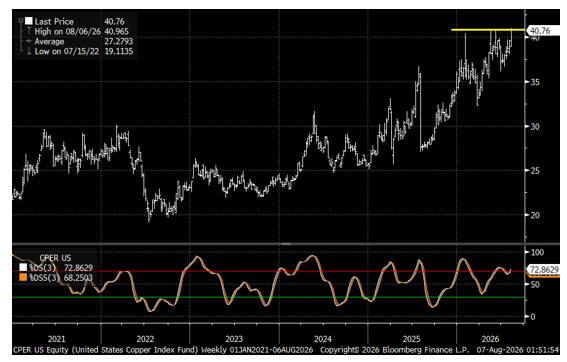The image size is (567, 362).
Task: Click the 2024 year label on time axis
Action: click(323, 339)
